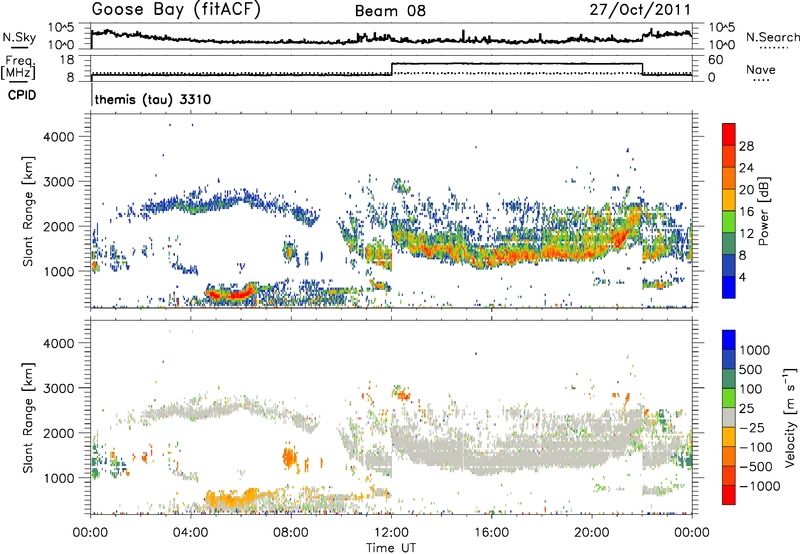This screenshot has height=554, width=800.
Task: Click the '16' value on the power scale
Action: coord(746,212)
